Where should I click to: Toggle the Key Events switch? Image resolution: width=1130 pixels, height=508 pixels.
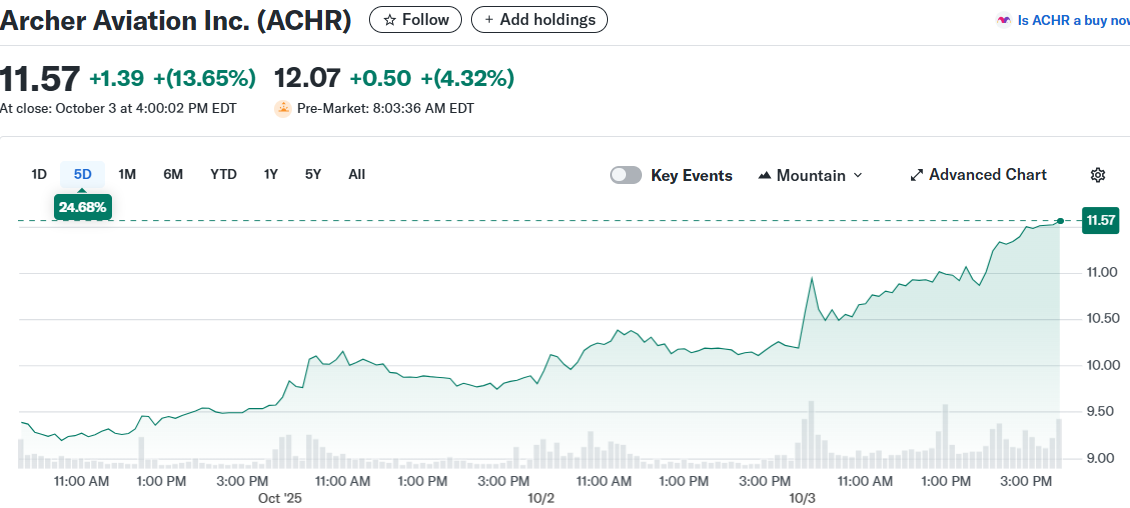(x=626, y=175)
